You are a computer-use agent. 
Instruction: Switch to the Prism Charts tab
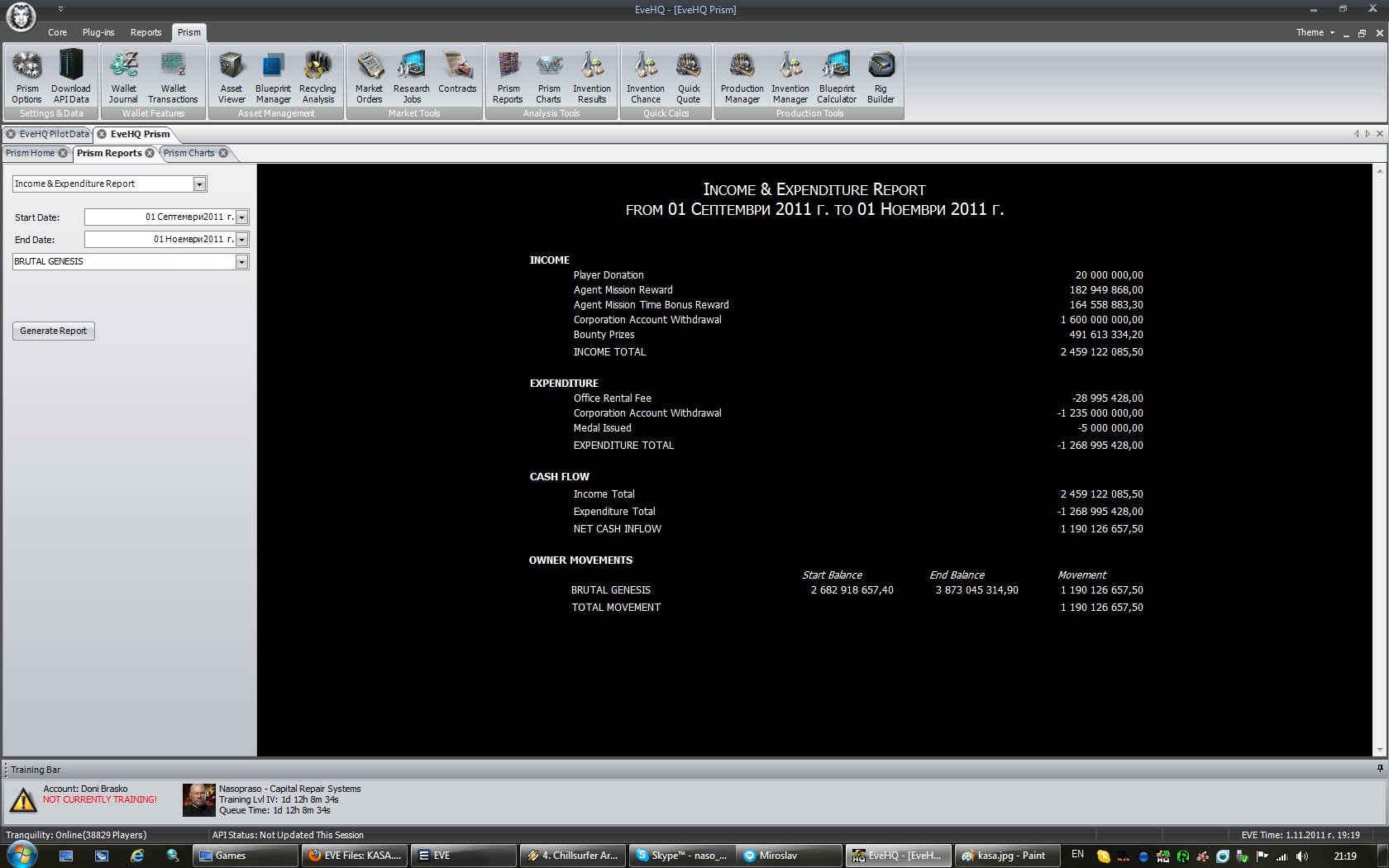189,153
